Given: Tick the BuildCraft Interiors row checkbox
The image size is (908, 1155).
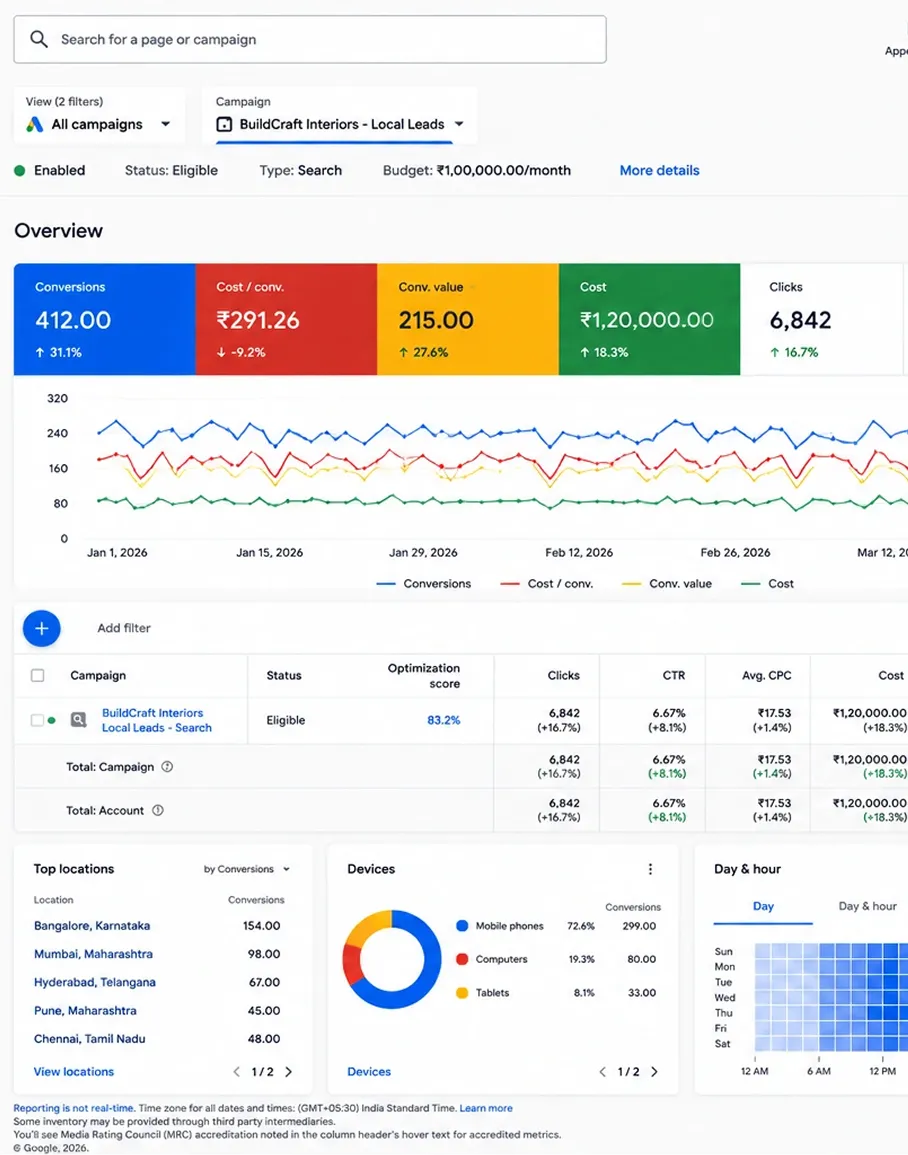Looking at the screenshot, I should [37, 720].
